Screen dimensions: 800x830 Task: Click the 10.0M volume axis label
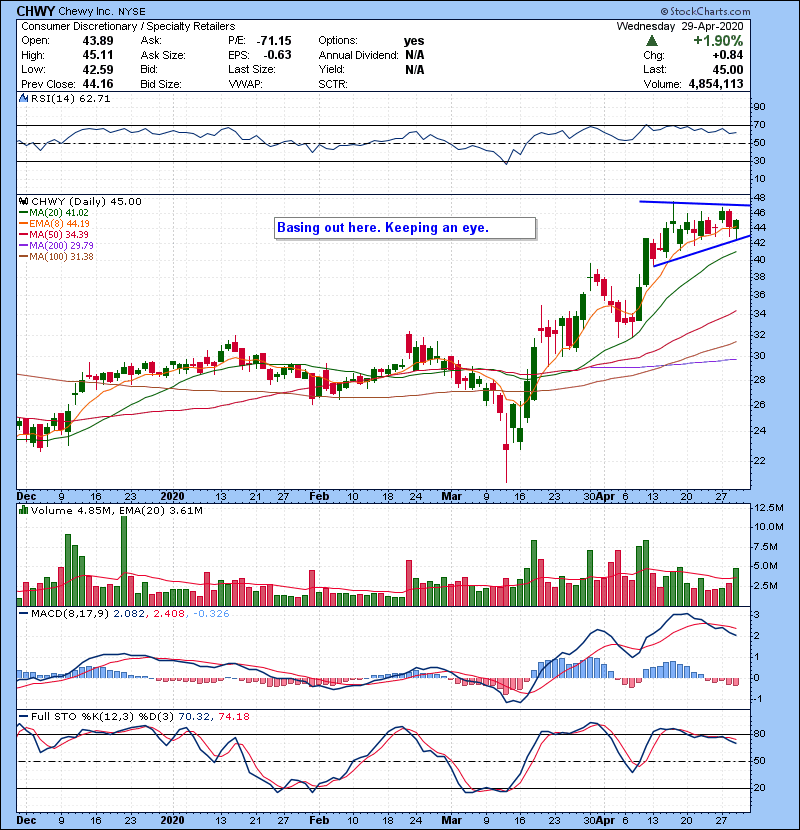pyautogui.click(x=769, y=527)
